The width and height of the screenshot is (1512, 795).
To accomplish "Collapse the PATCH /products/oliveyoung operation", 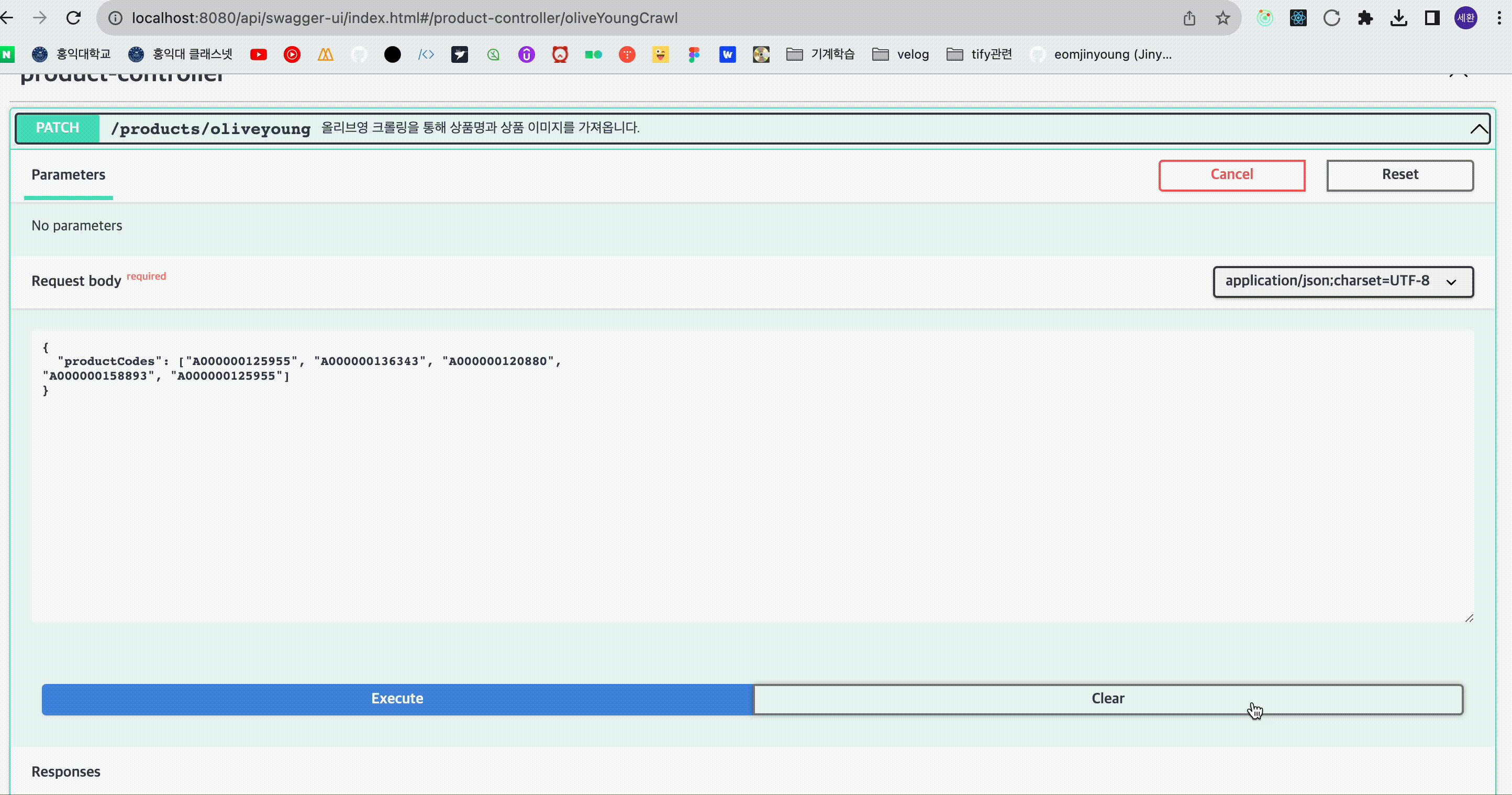I will tap(1478, 129).
